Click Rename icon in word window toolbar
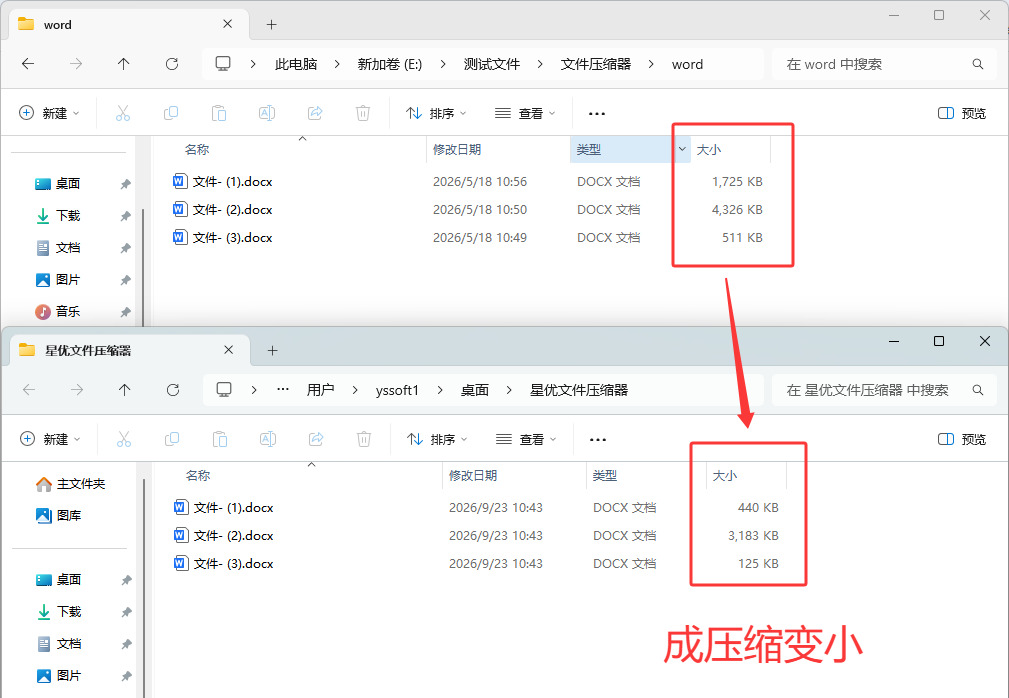Image resolution: width=1009 pixels, height=698 pixels. [266, 113]
